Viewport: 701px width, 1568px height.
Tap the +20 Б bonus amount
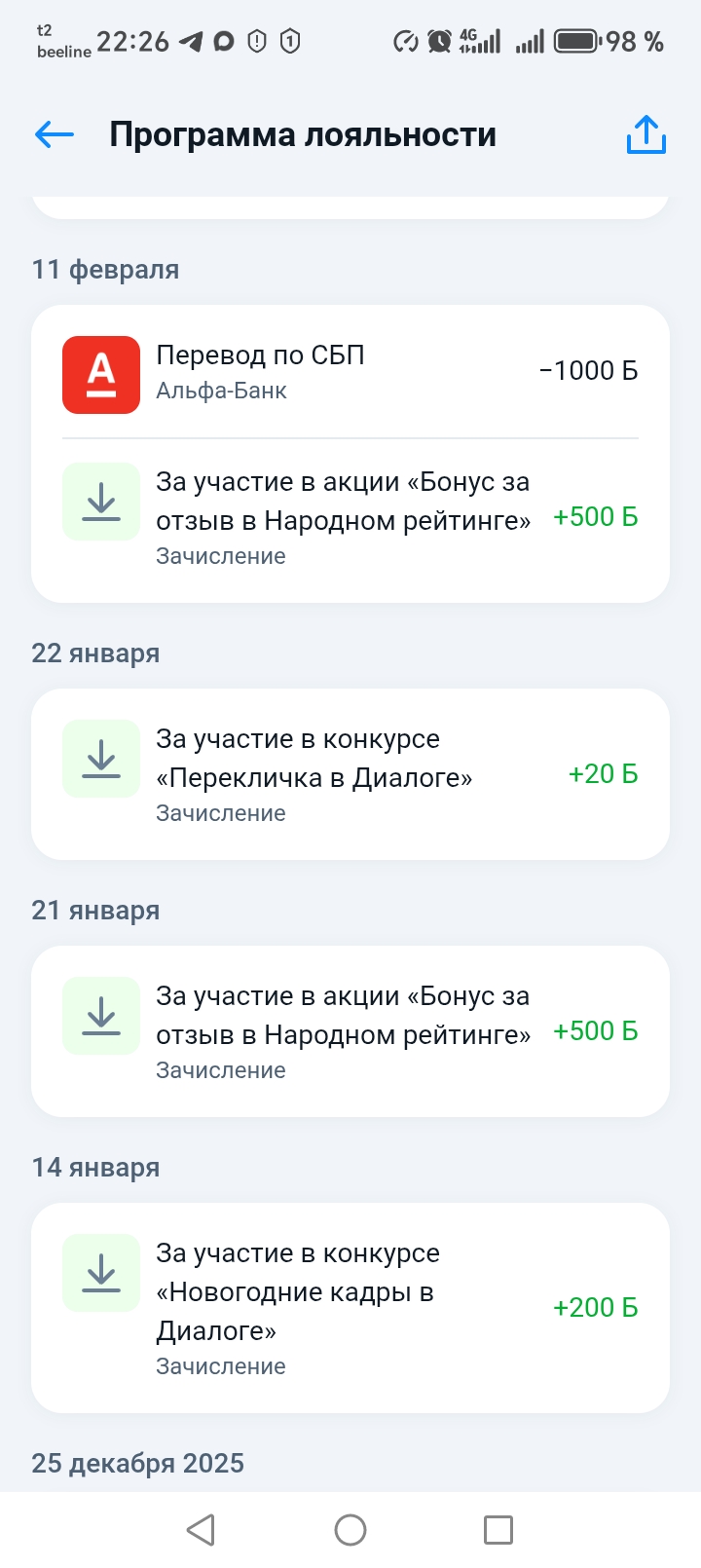click(x=603, y=774)
